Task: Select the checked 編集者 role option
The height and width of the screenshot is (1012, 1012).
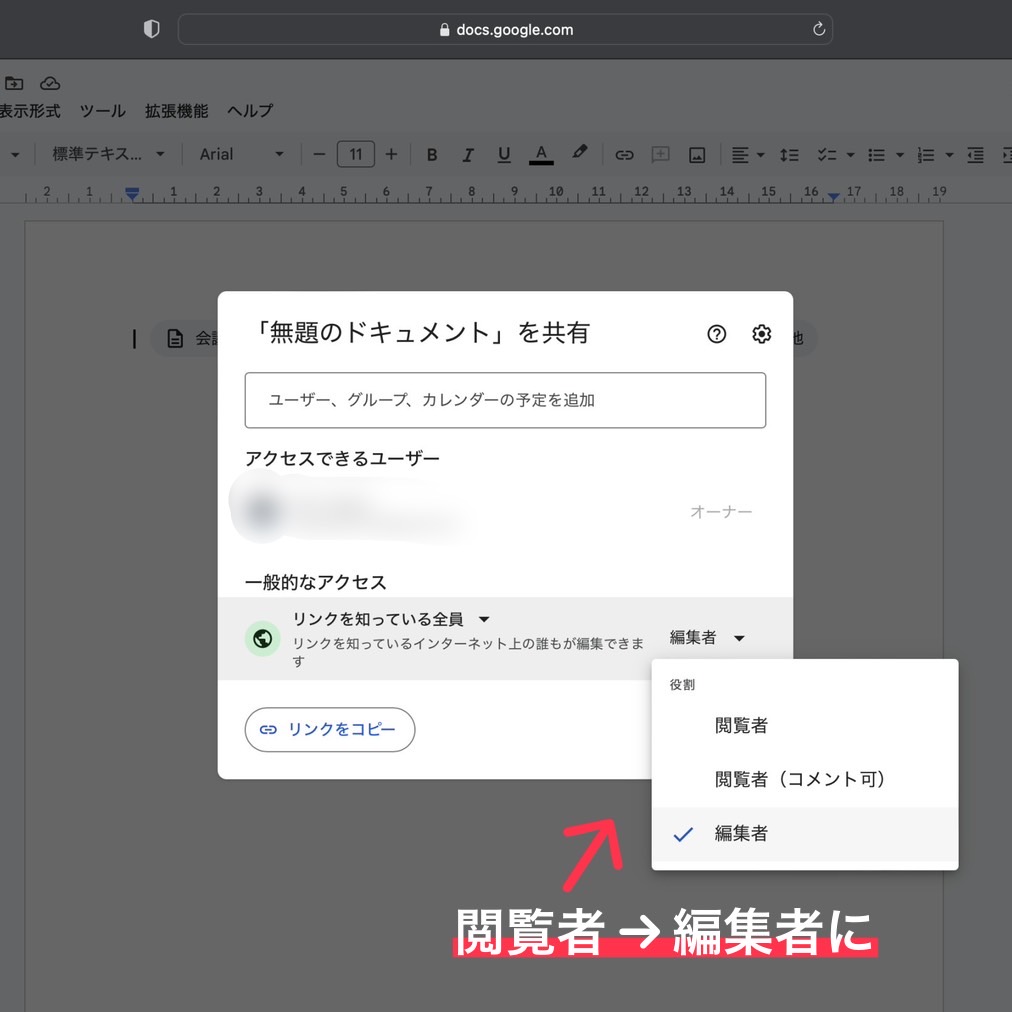Action: (x=741, y=834)
